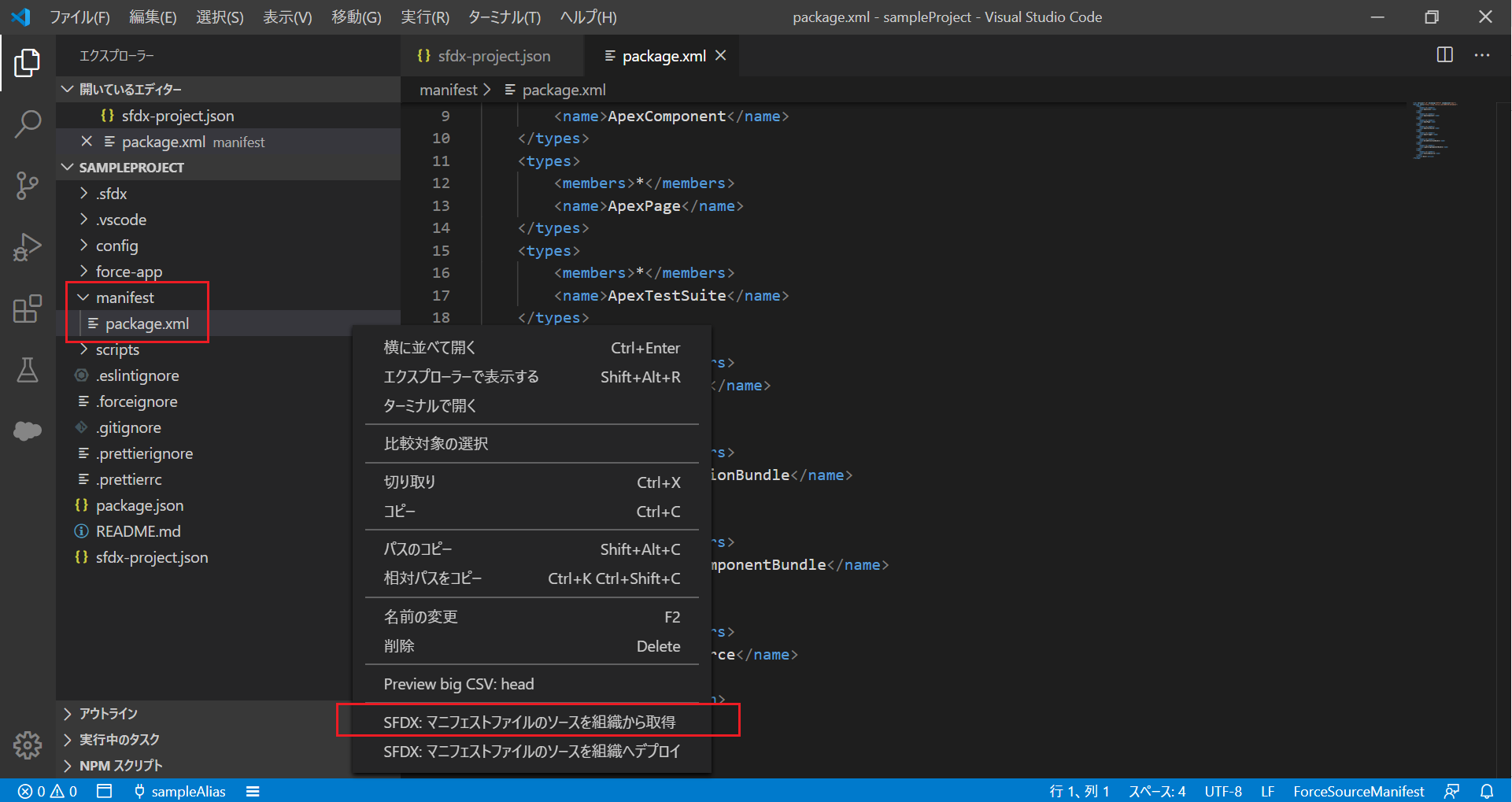
Task: Open the Explorer view in activity bar
Action: (28, 63)
